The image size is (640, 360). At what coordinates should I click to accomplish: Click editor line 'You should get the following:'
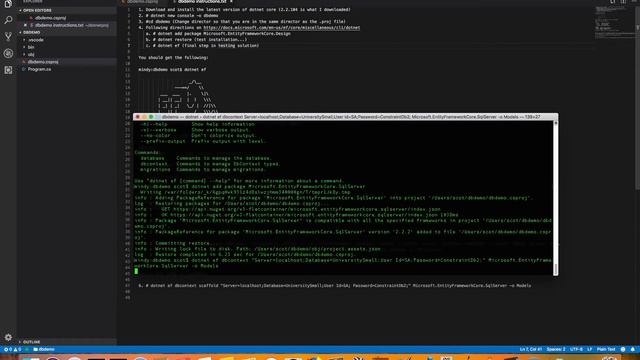[173, 58]
